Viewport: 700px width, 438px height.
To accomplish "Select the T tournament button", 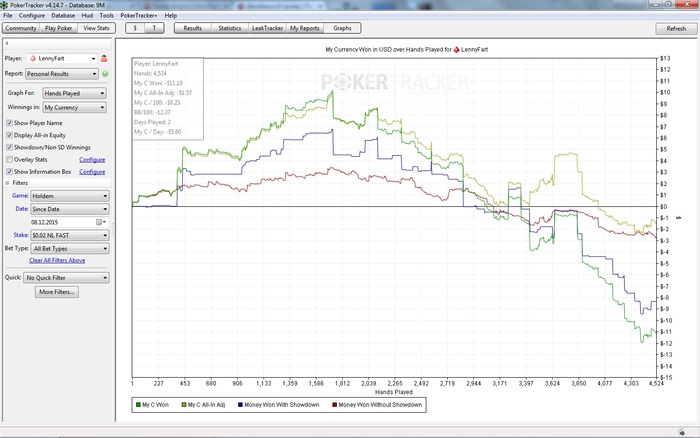I will pyautogui.click(x=154, y=28).
